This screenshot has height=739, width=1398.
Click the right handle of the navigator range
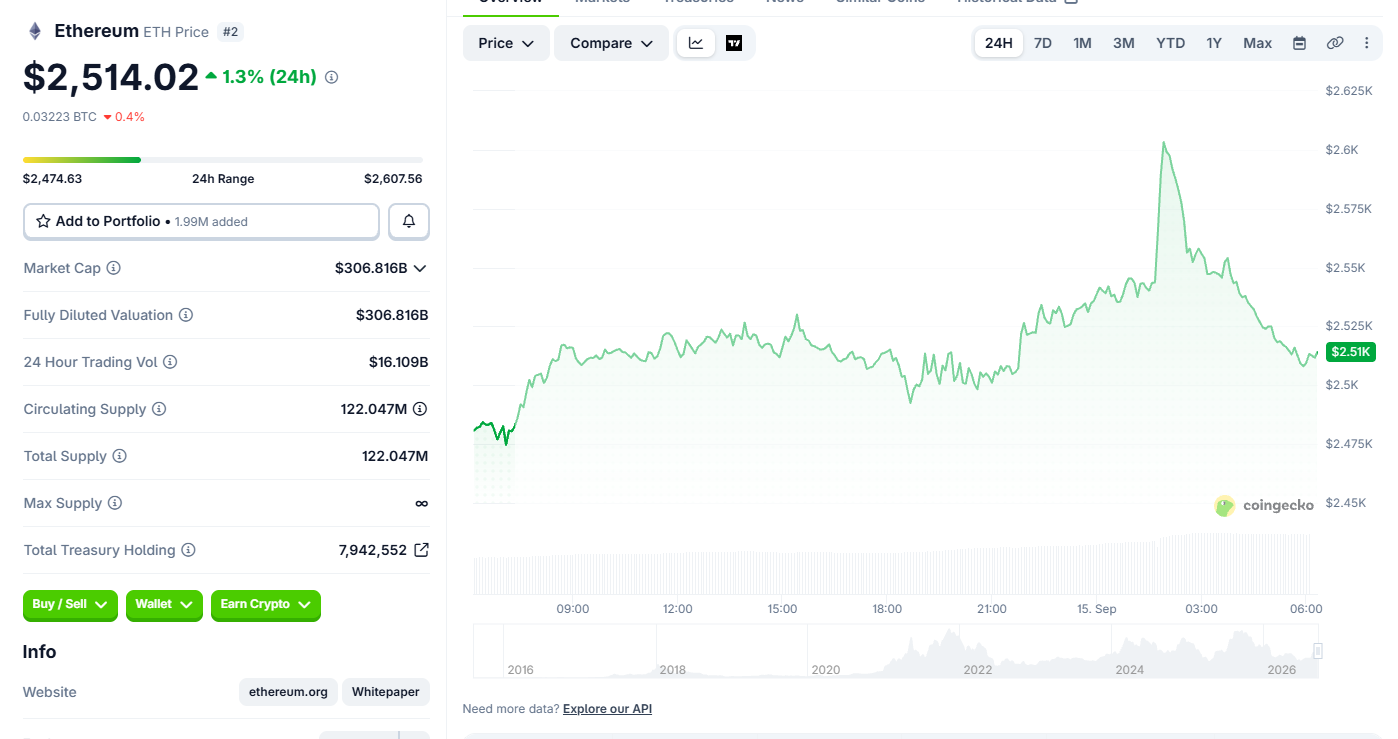pyautogui.click(x=1317, y=651)
